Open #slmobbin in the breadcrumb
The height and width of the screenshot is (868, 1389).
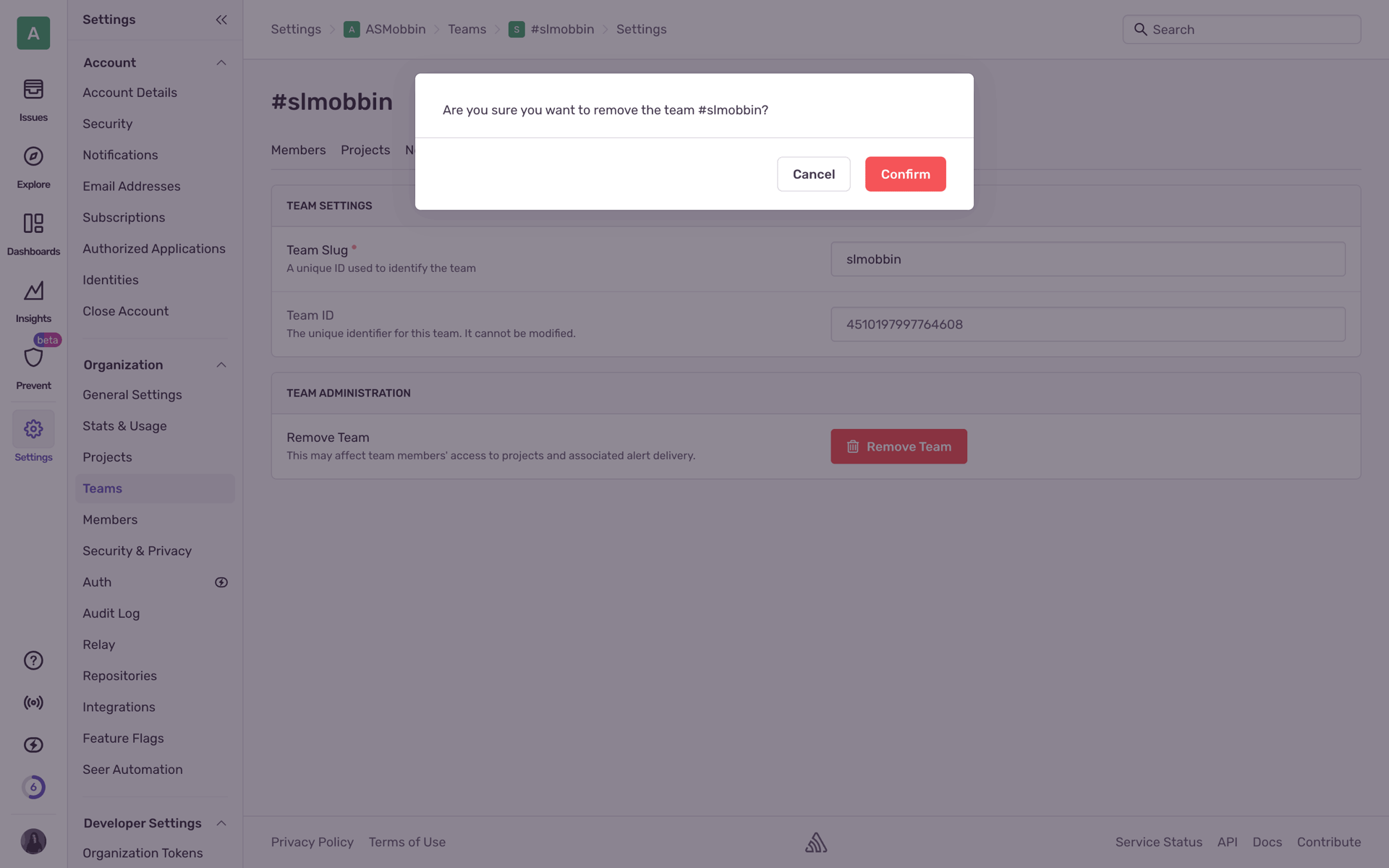(562, 30)
